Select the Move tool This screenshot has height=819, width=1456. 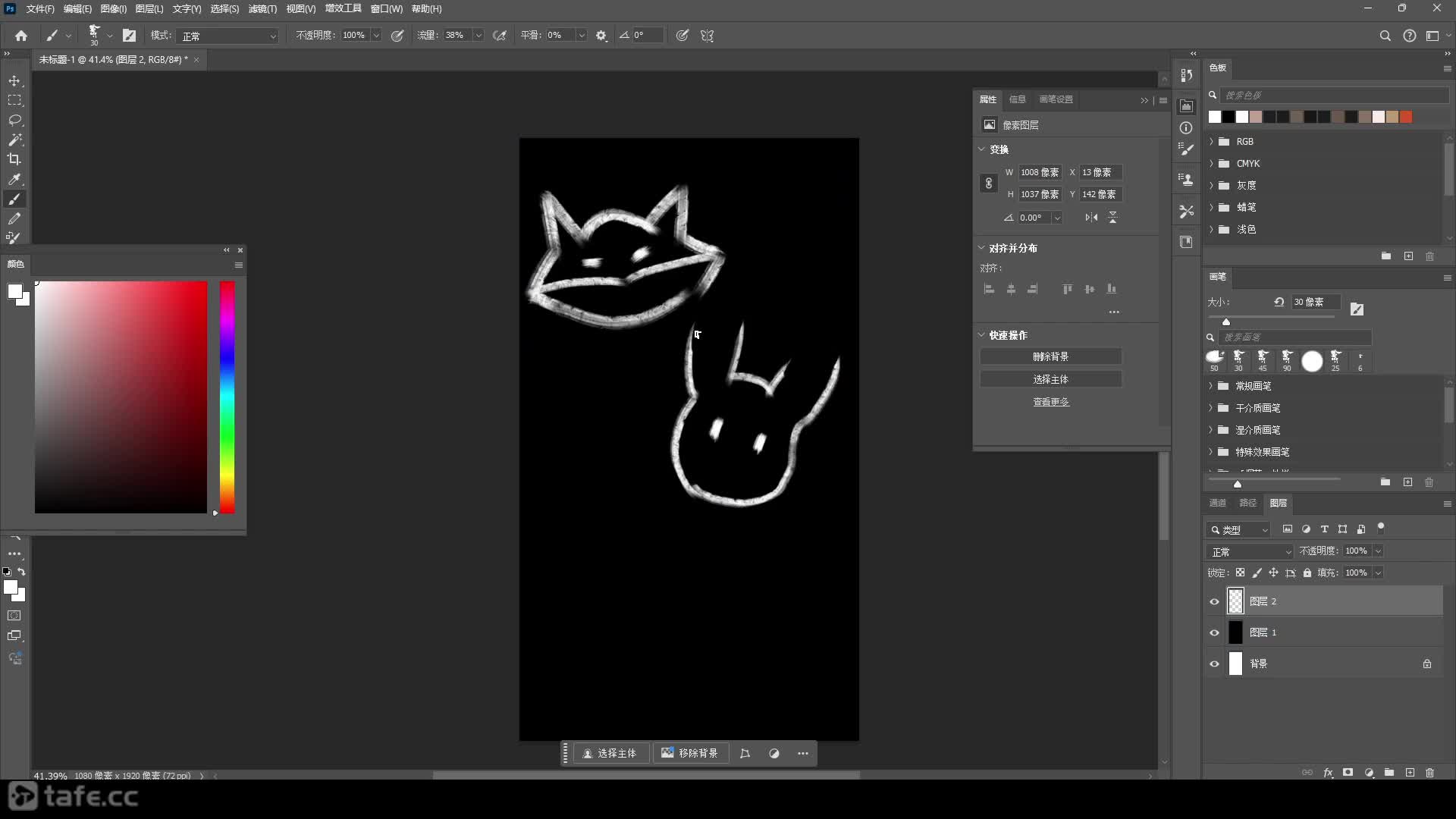pyautogui.click(x=14, y=80)
